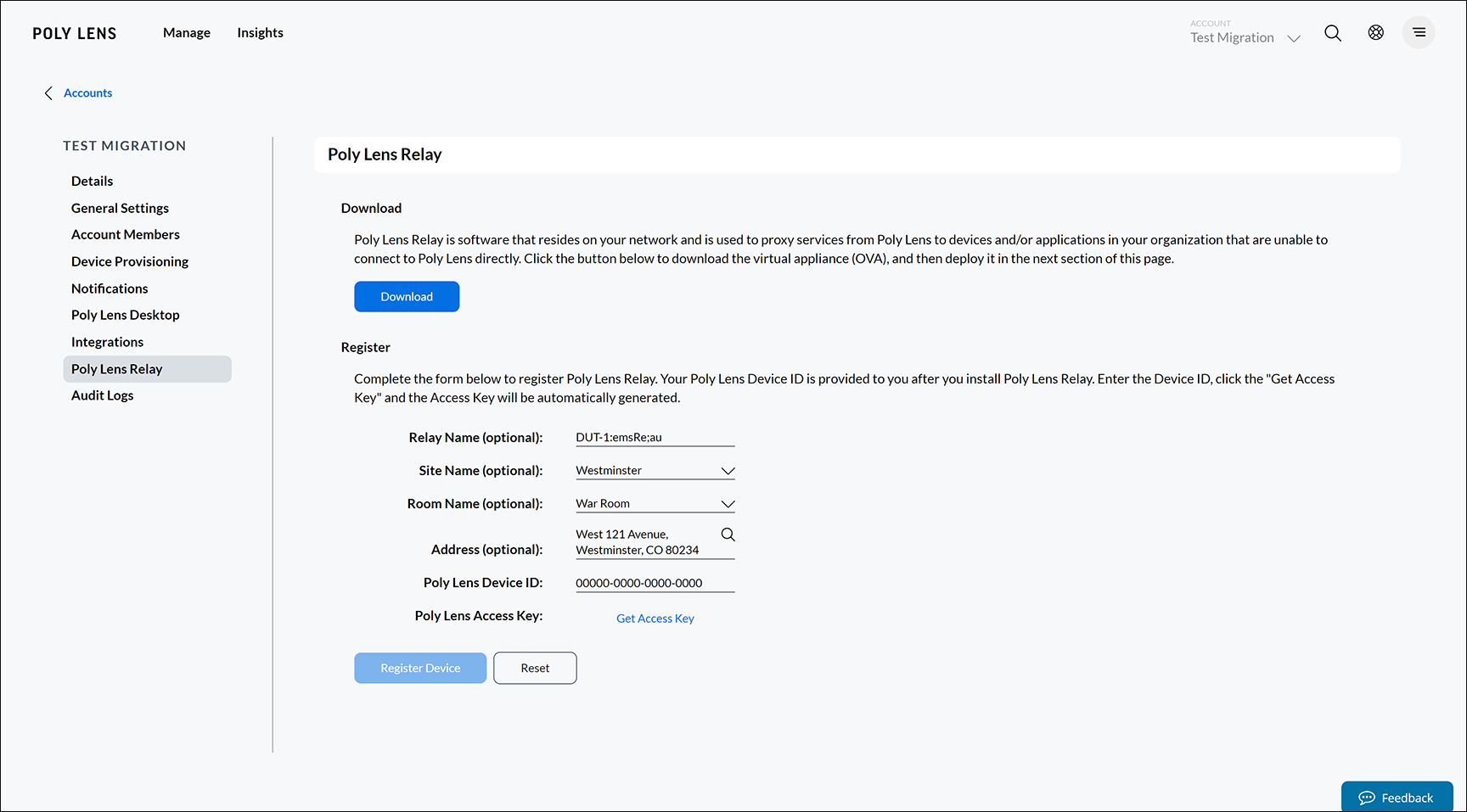
Task: Click the Register Device button
Action: (x=420, y=669)
